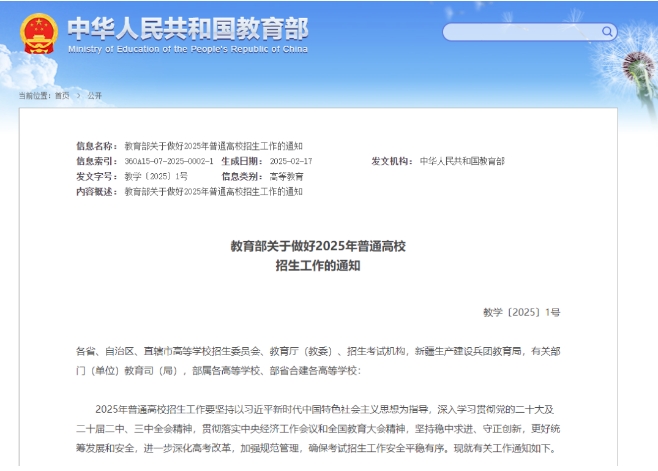Click the 发文机构 label
Viewport: 658px width, 471px height.
(392, 161)
